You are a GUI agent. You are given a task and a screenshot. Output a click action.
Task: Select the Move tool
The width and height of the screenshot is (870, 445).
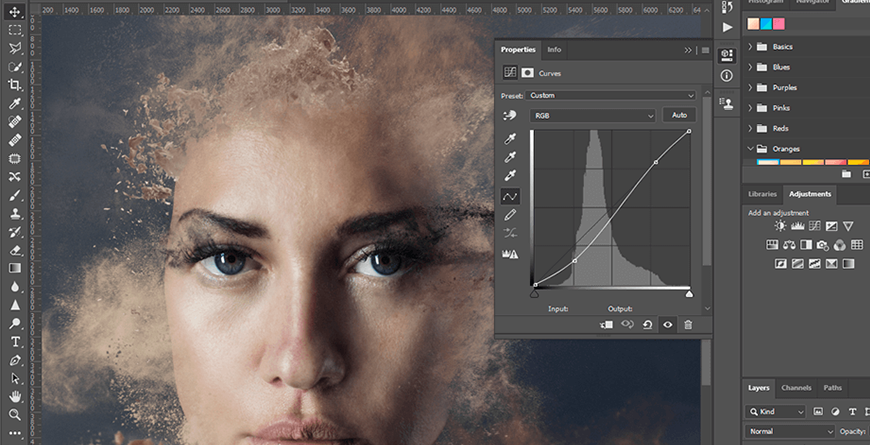(x=15, y=11)
